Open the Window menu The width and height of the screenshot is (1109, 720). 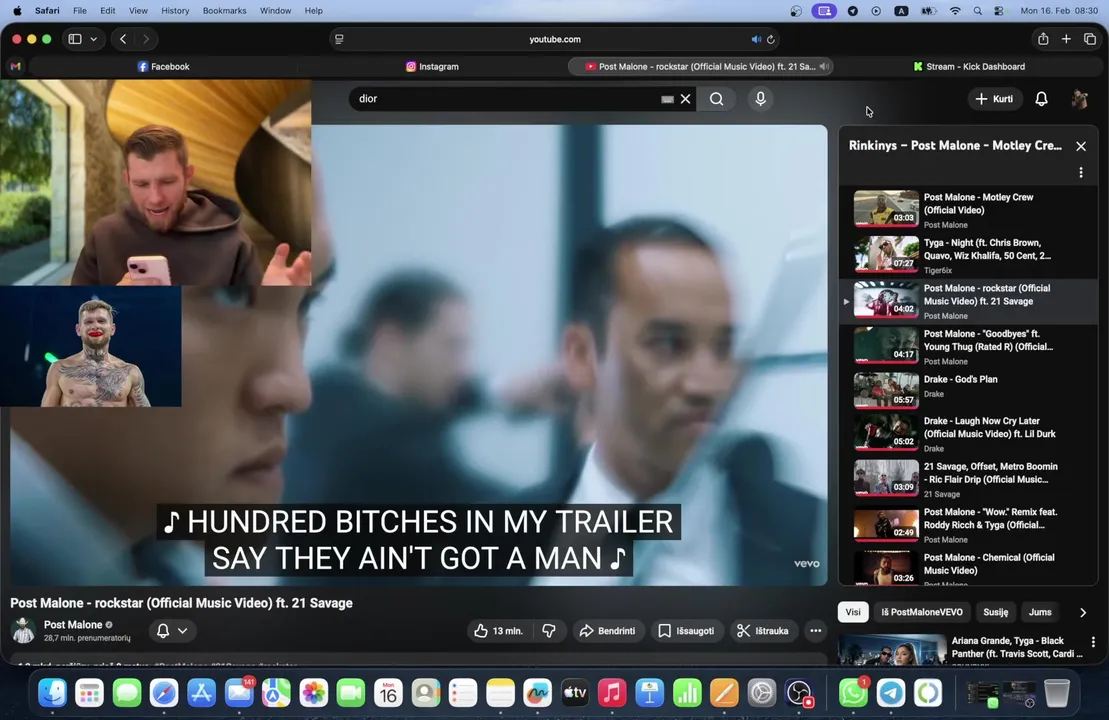pos(275,11)
